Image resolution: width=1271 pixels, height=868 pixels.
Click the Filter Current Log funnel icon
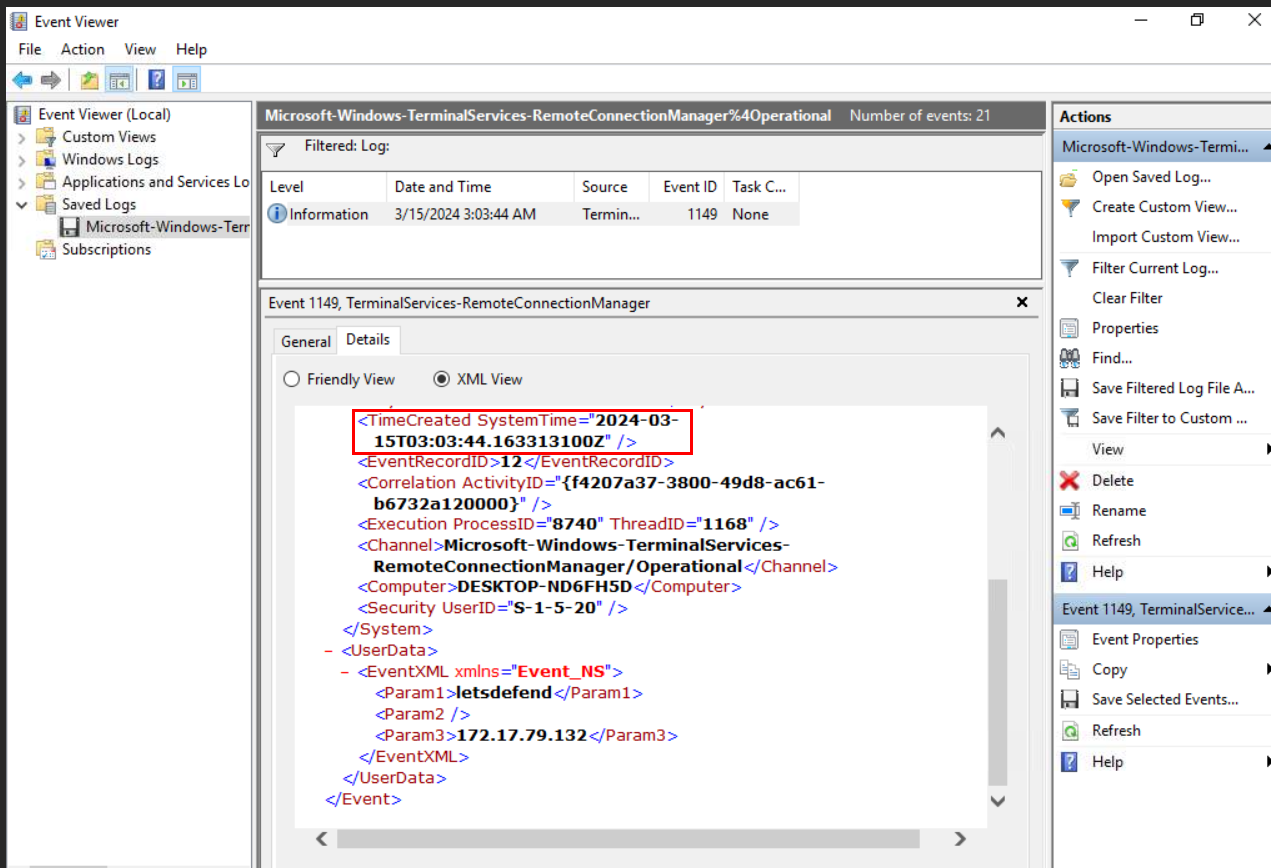pos(1070,268)
